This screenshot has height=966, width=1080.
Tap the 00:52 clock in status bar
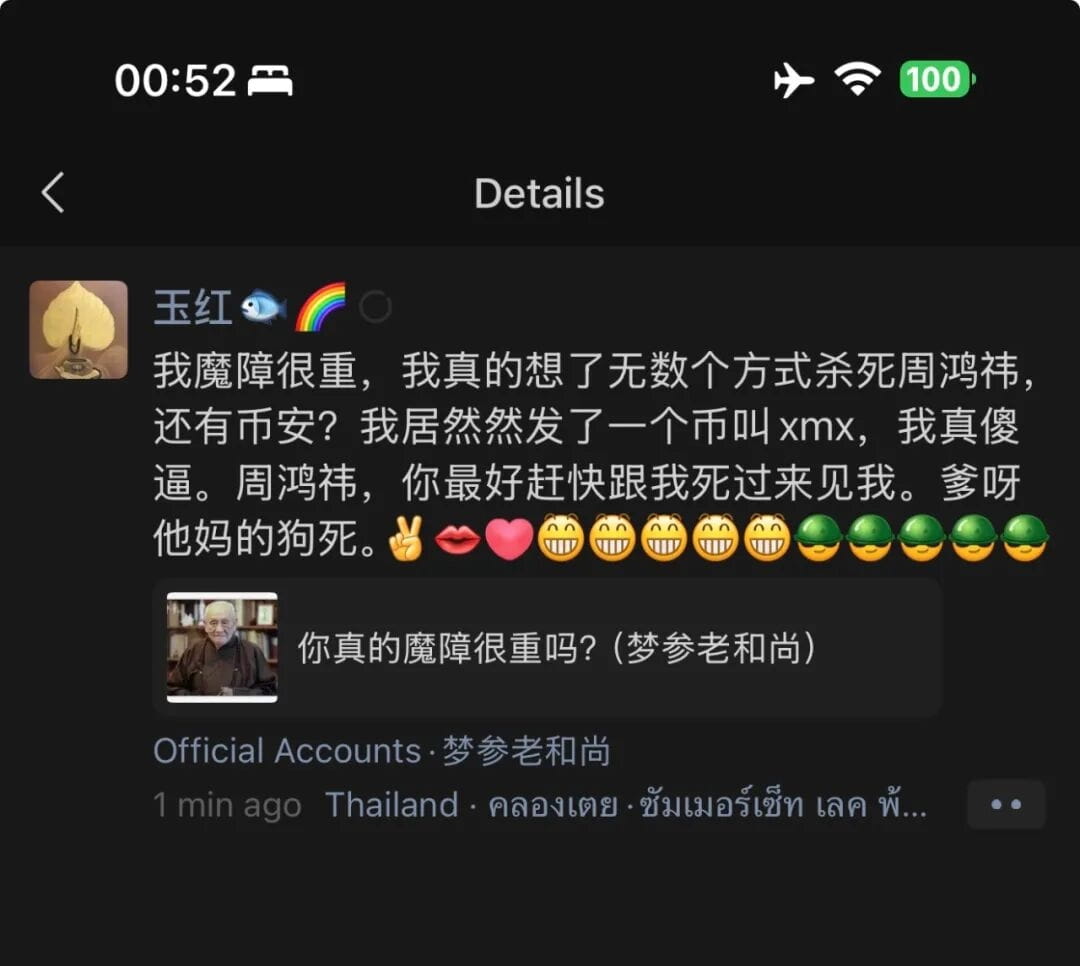175,80
